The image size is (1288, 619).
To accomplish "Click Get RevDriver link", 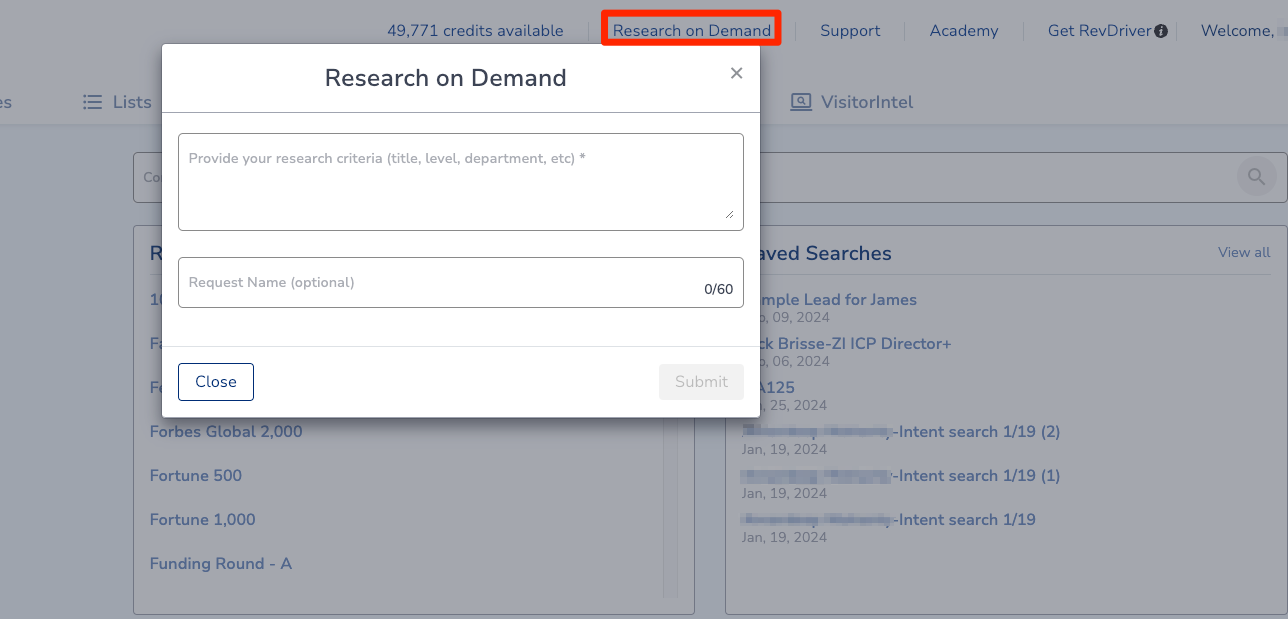I will point(1099,31).
